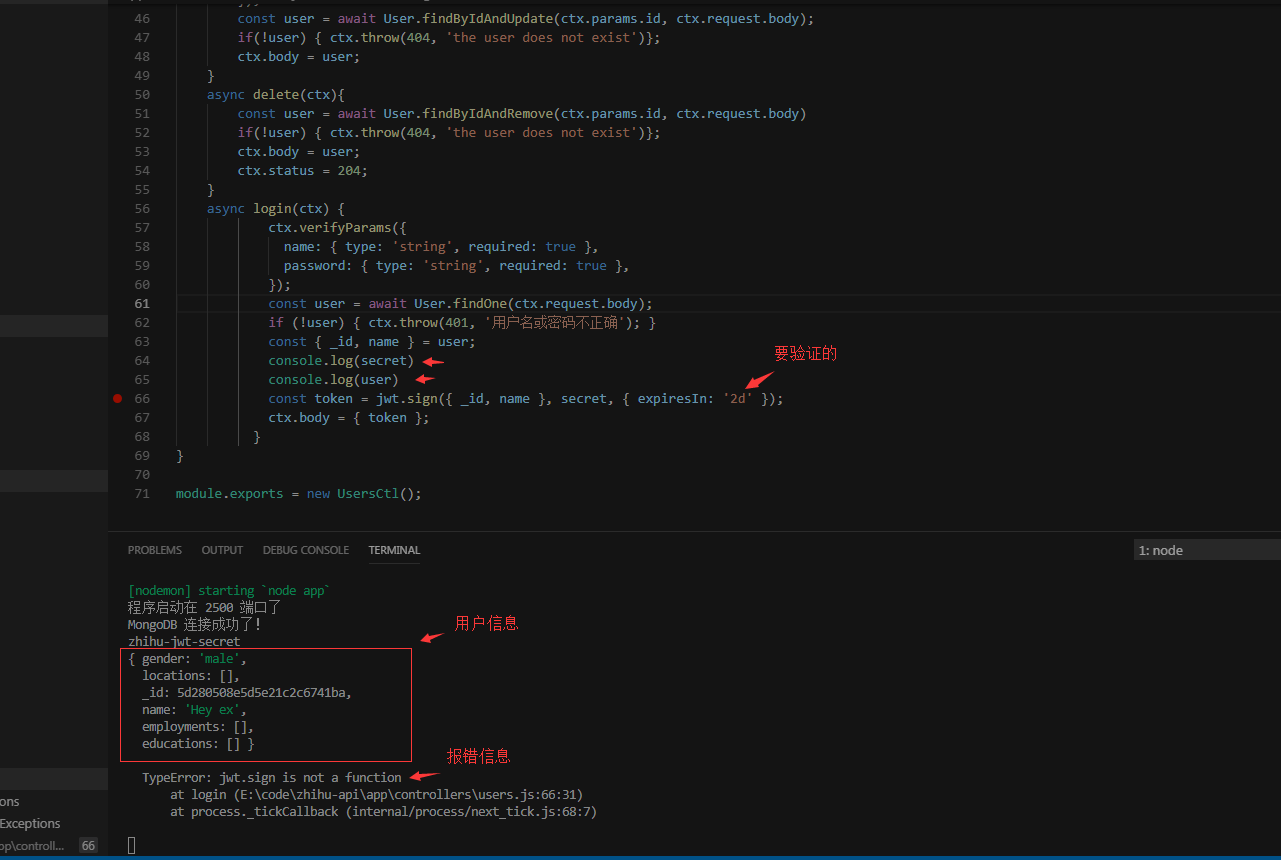The image size is (1281, 860).
Task: Click the '程序启动在 2500 端口了' terminal line
Action: click(x=205, y=608)
